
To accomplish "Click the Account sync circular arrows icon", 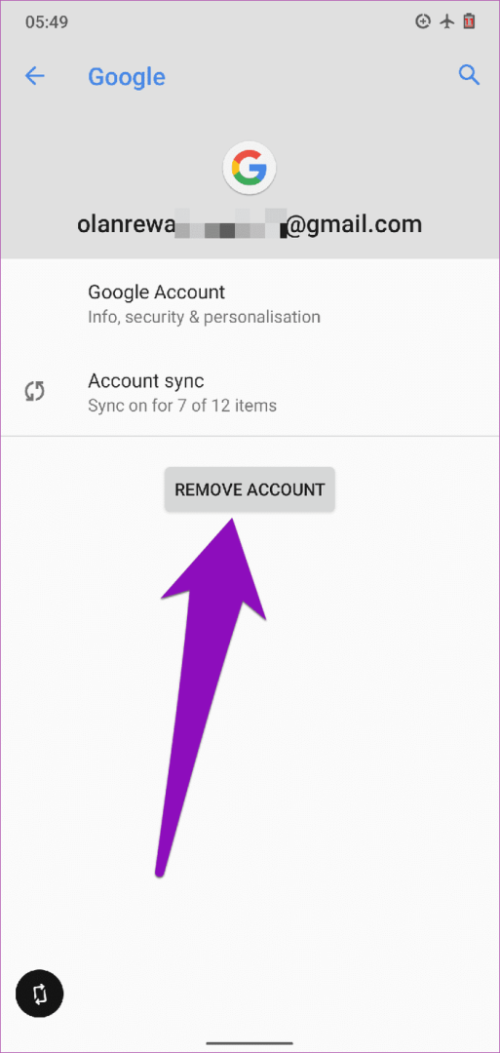I will (x=34, y=392).
